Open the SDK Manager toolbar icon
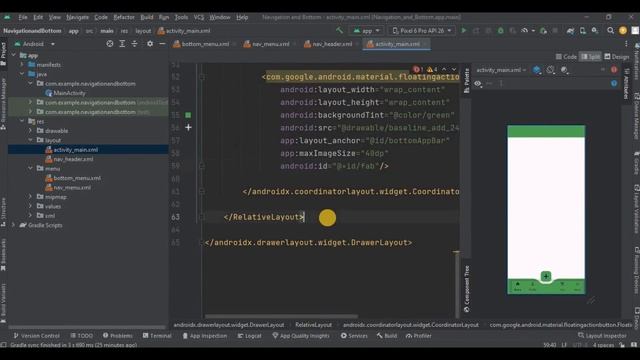This screenshot has height=360, width=640. click(x=595, y=31)
